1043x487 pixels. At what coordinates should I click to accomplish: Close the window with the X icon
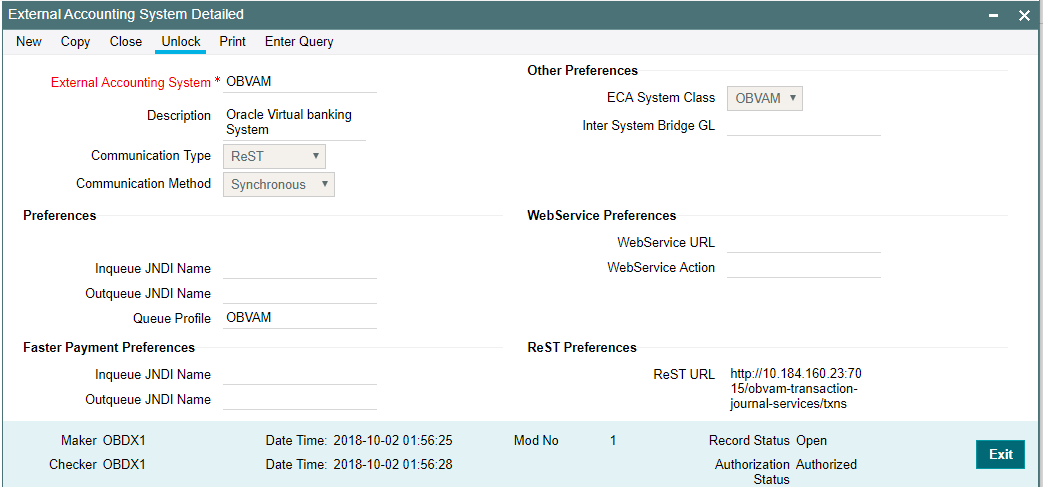tap(1024, 15)
